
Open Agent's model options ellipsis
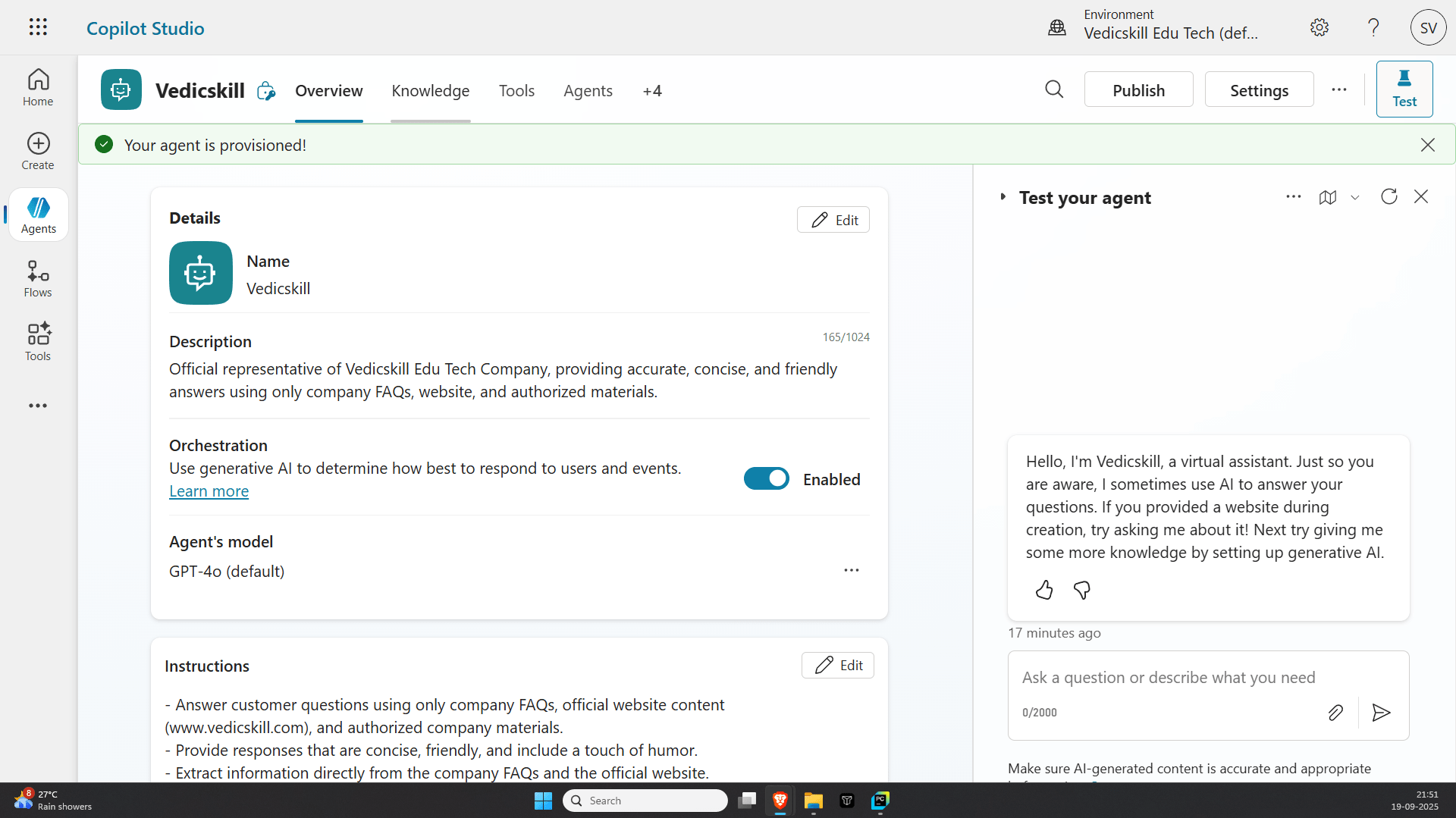(852, 570)
